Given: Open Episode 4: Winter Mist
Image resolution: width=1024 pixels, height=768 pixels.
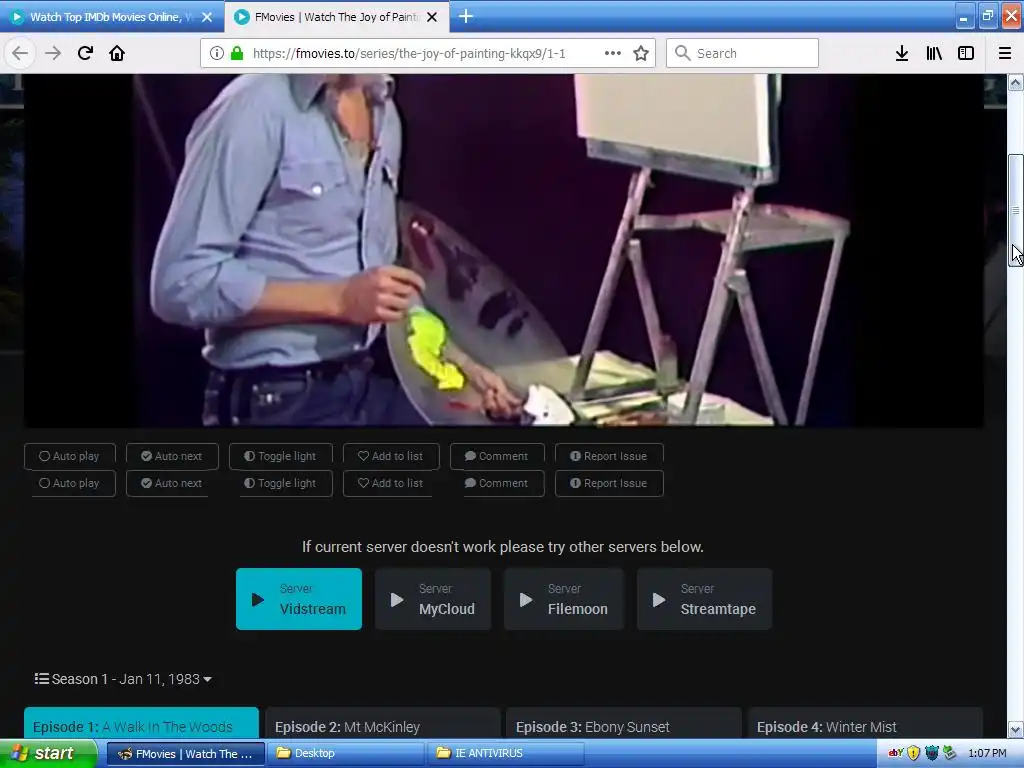Looking at the screenshot, I should (x=865, y=724).
